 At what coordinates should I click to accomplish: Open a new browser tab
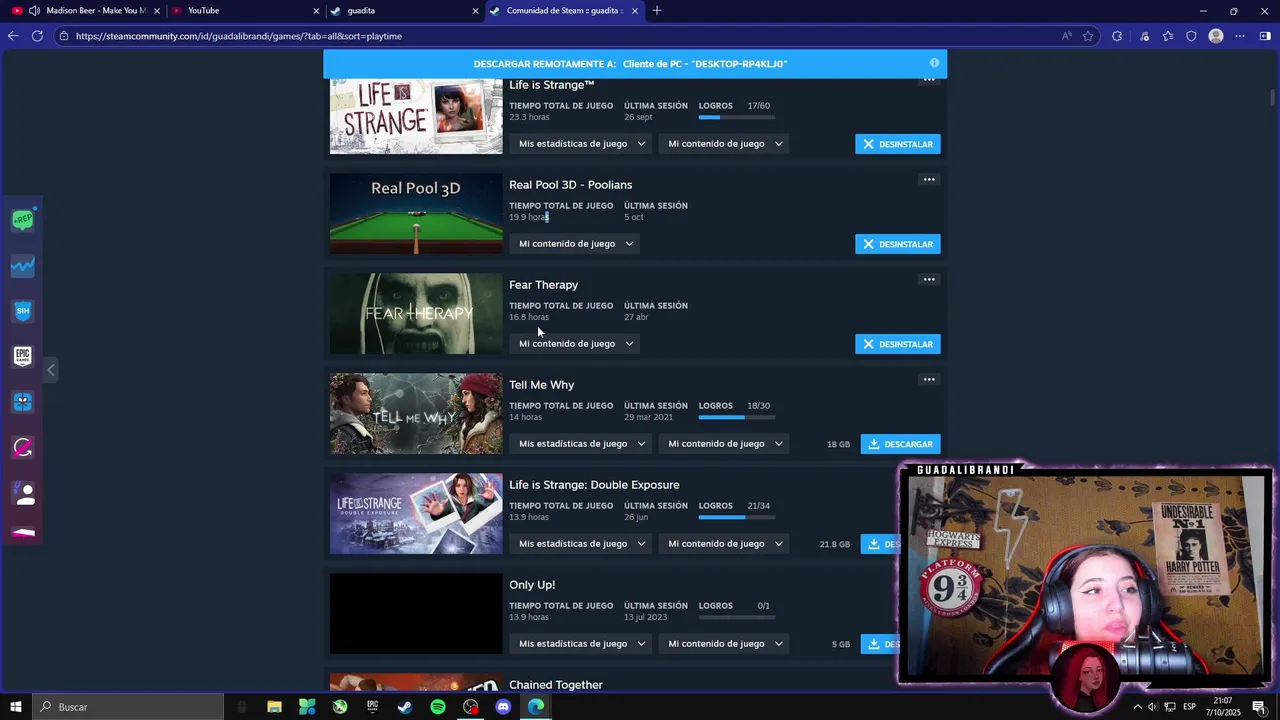point(657,11)
